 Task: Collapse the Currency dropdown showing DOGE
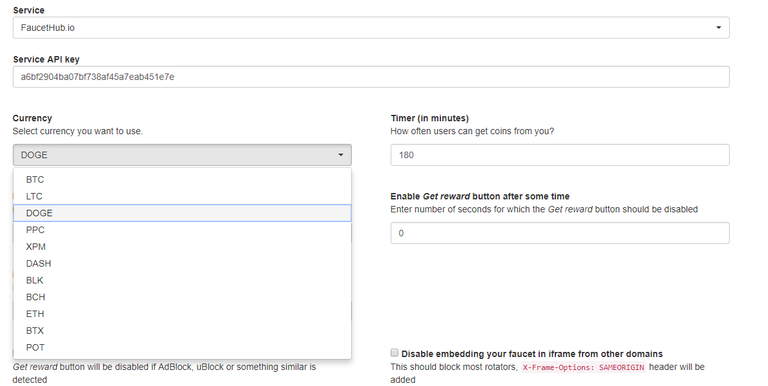click(182, 155)
